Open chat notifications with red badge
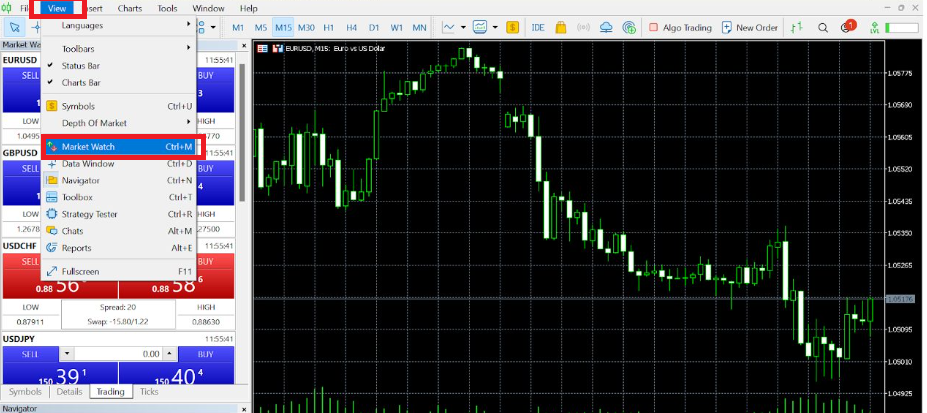Viewport: 927px width, 413px height. [847, 27]
